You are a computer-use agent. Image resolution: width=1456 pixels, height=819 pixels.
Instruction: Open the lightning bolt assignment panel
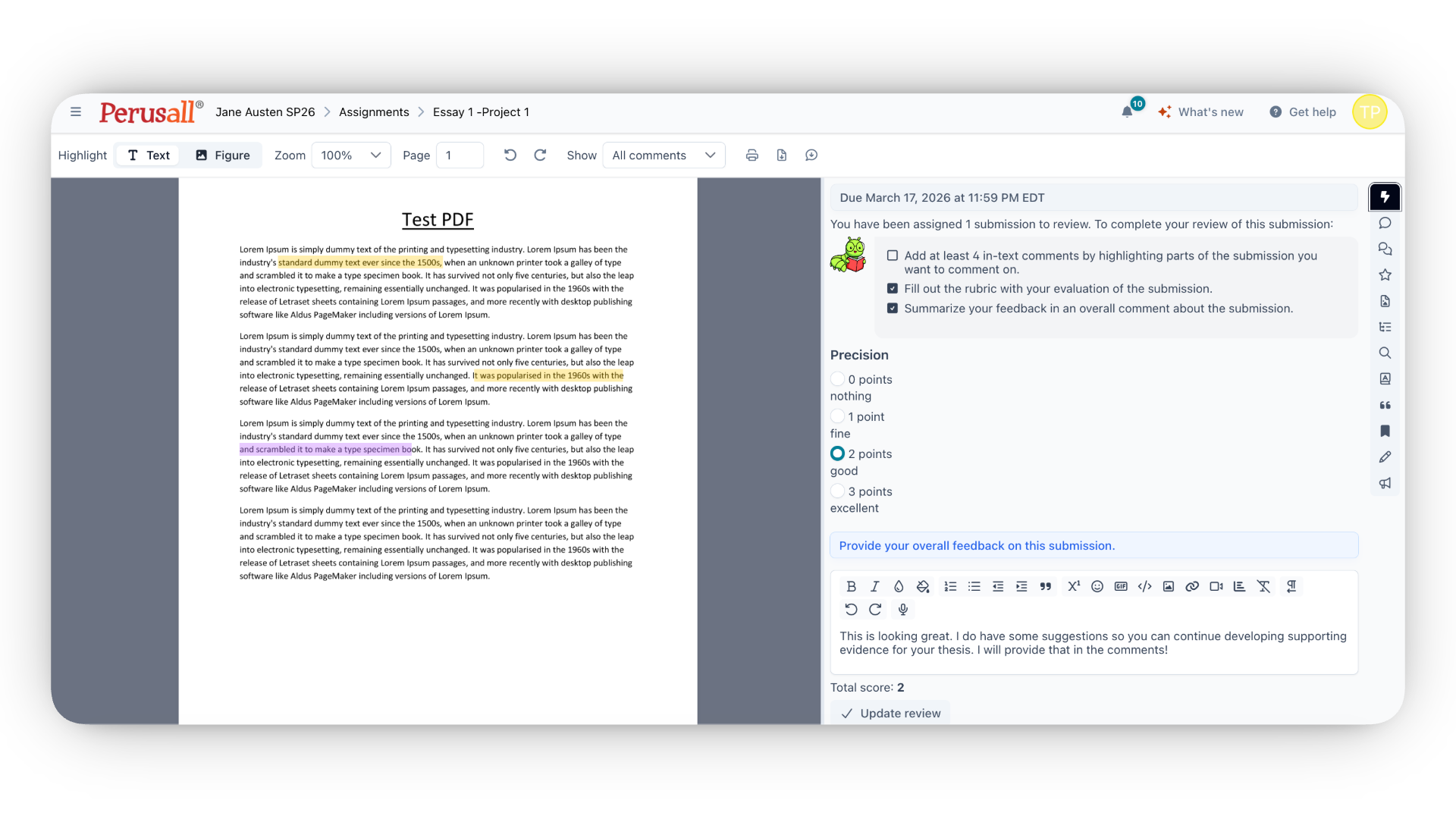[1385, 197]
